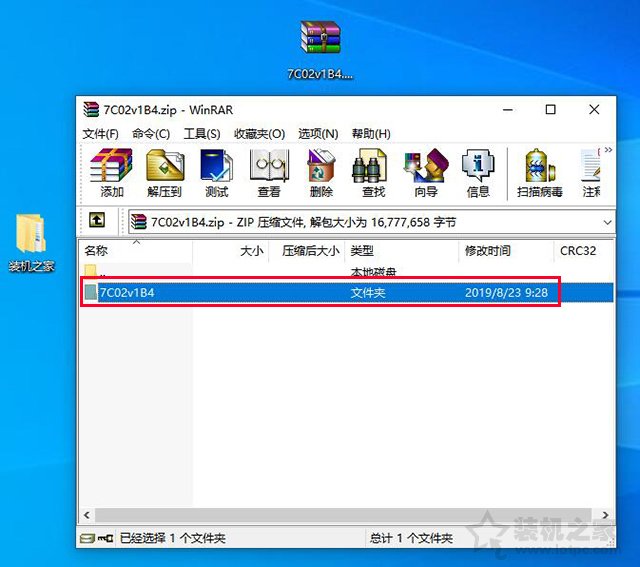Sort by the 修改时间 column header
640x567 pixels.
[506, 251]
